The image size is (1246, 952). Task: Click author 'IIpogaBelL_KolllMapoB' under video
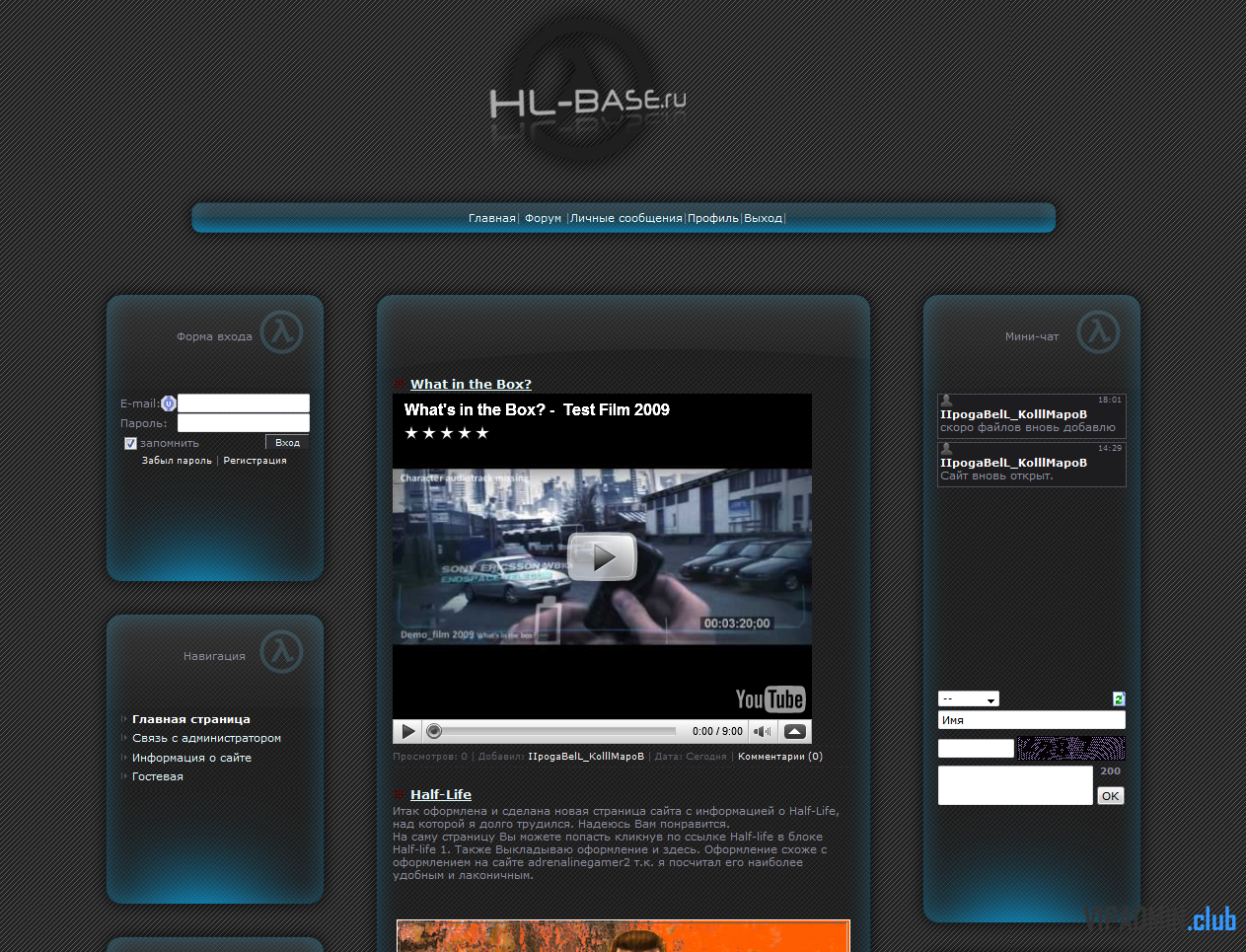point(586,757)
